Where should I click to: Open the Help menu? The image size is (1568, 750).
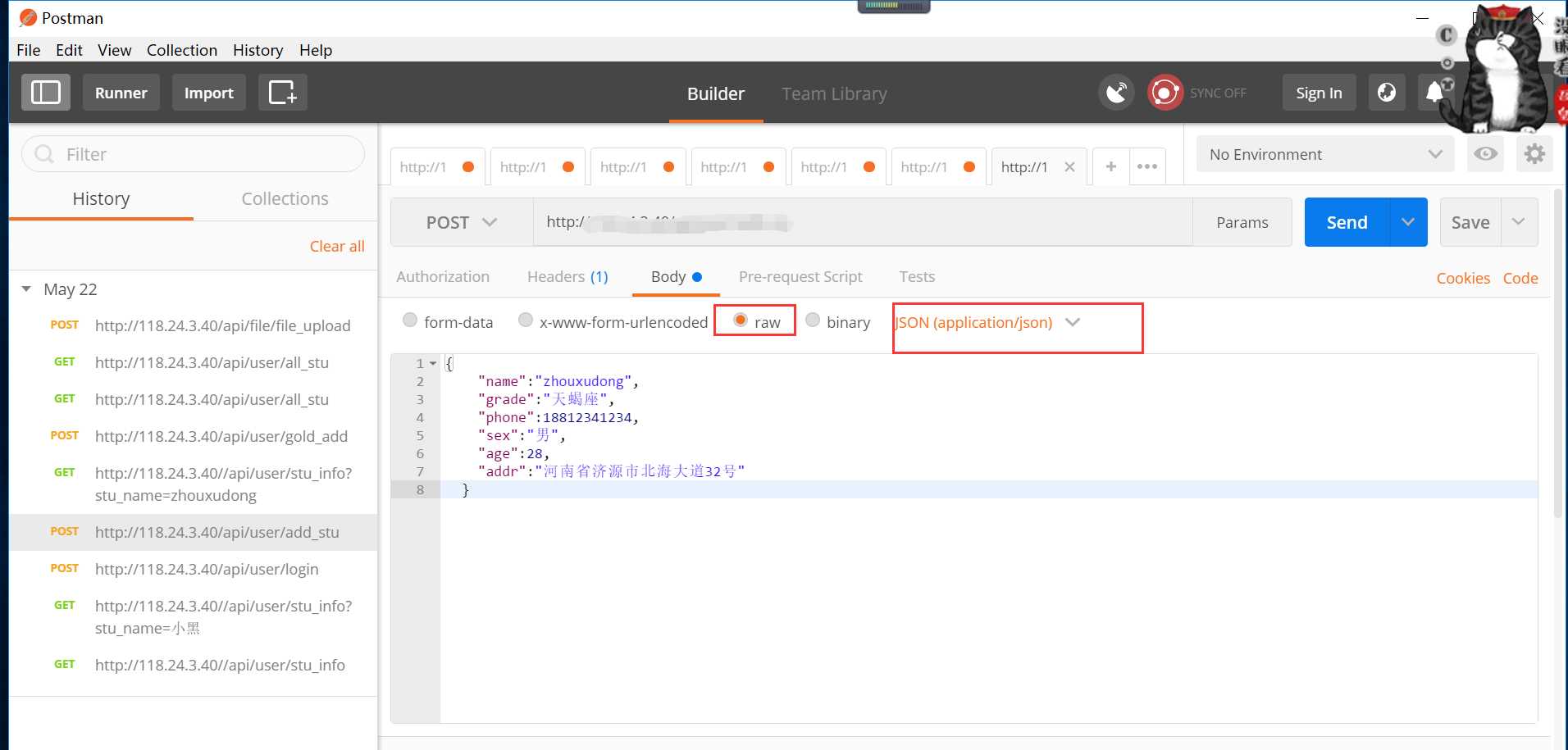click(316, 50)
